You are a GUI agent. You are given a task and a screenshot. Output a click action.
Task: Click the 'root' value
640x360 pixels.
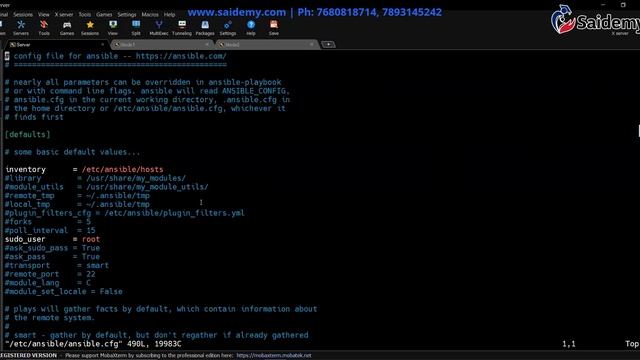(x=91, y=239)
